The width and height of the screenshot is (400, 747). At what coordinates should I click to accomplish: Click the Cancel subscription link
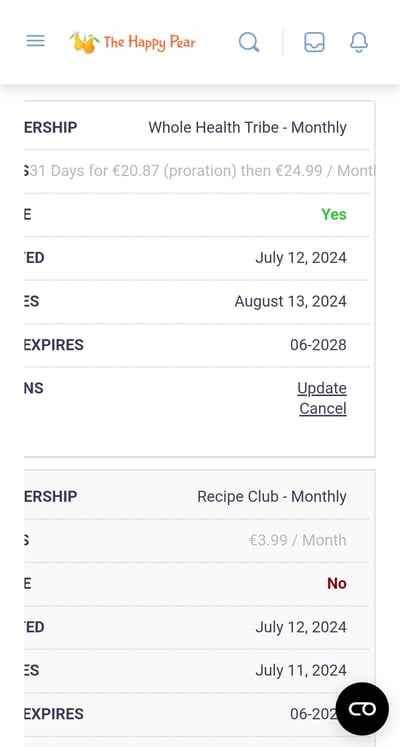point(323,409)
